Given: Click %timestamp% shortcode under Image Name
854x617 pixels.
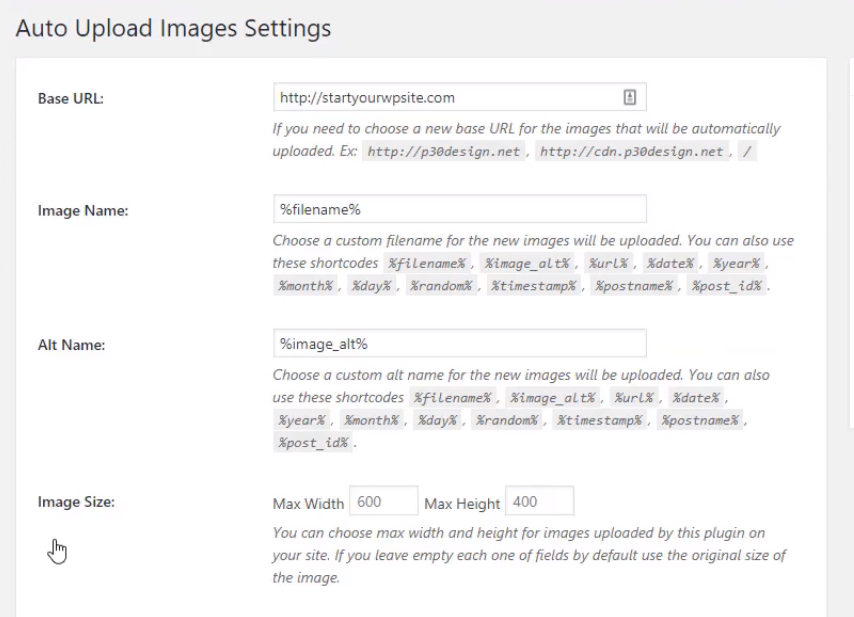Looking at the screenshot, I should click(x=534, y=286).
